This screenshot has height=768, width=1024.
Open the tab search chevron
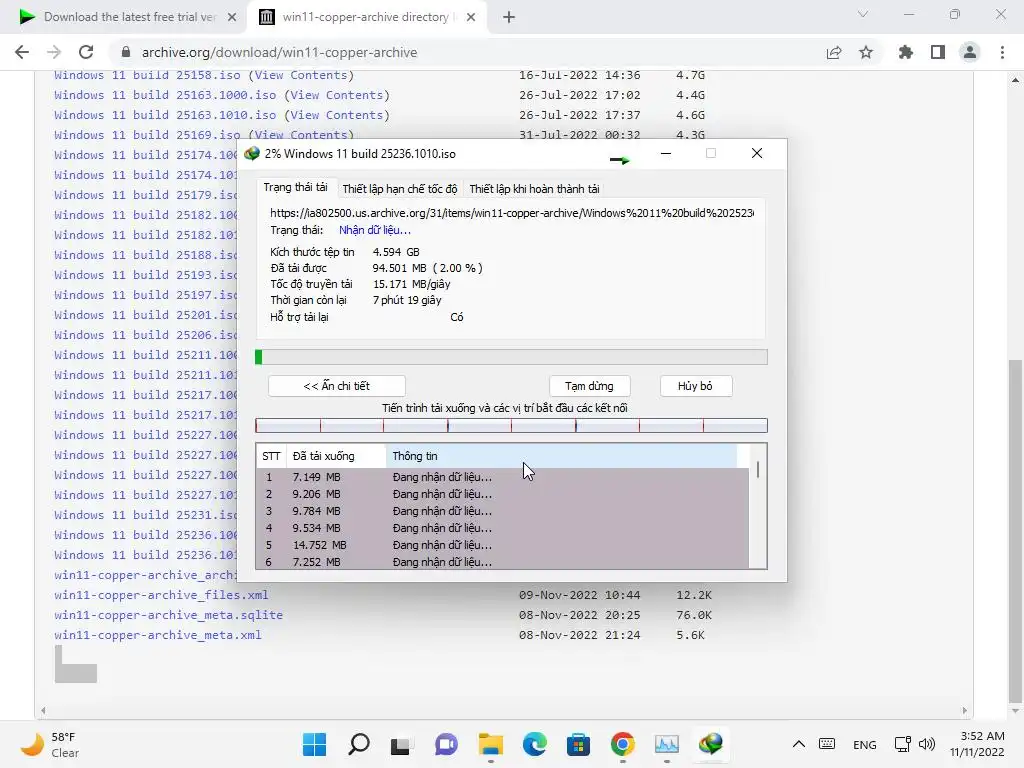[863, 14]
